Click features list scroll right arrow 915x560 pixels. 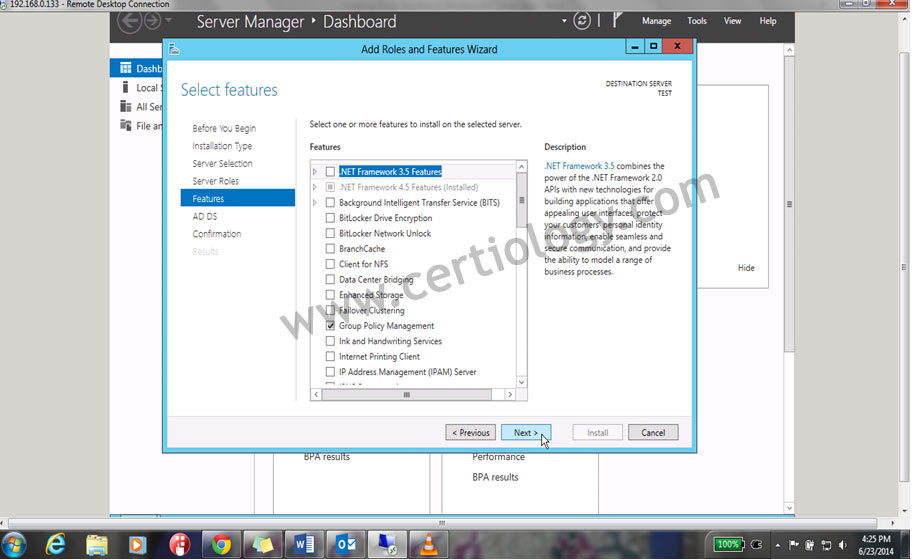coord(510,395)
